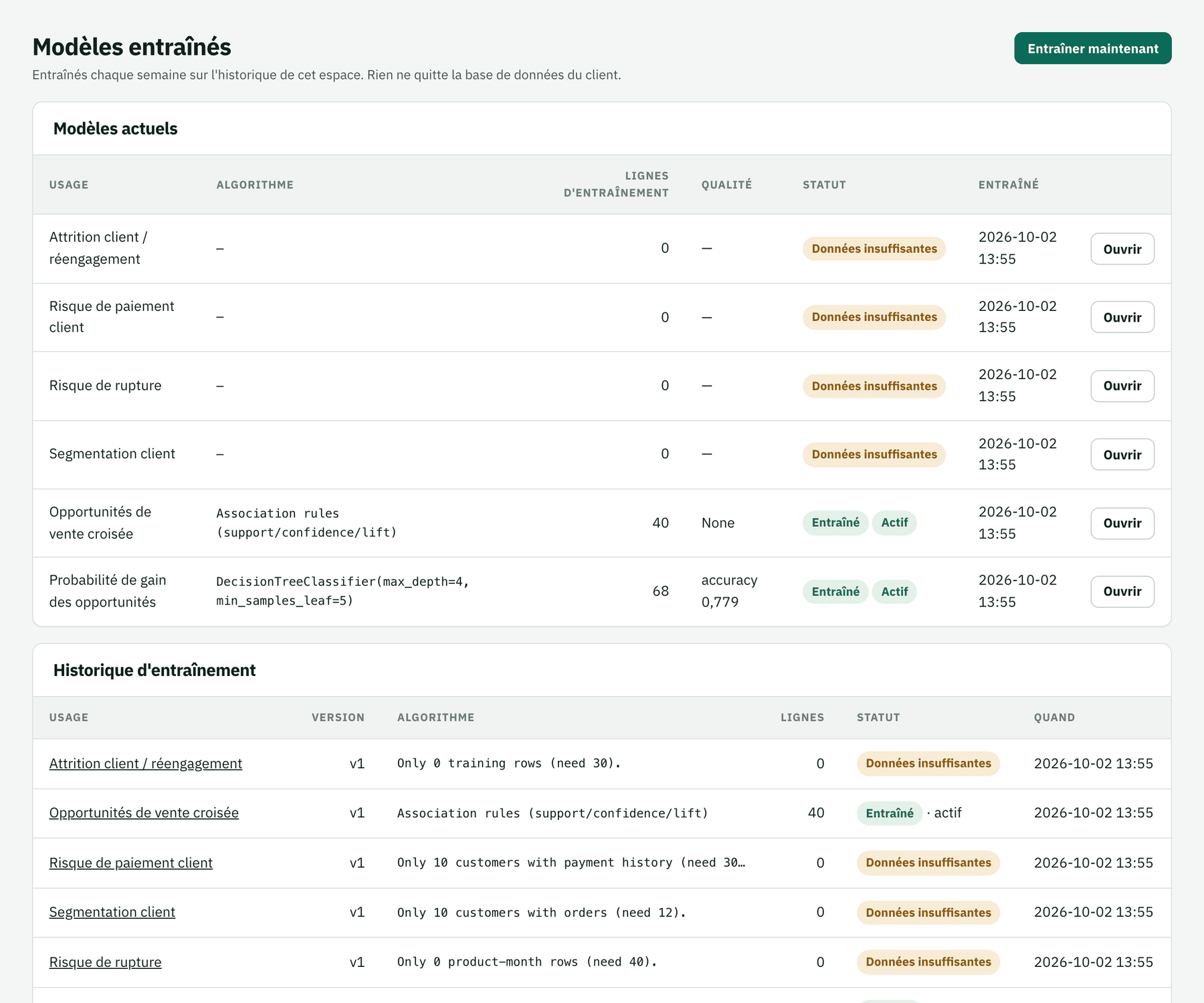The height and width of the screenshot is (1003, 1204).
Task: Follow the Segmentation client history link
Action: point(112,912)
